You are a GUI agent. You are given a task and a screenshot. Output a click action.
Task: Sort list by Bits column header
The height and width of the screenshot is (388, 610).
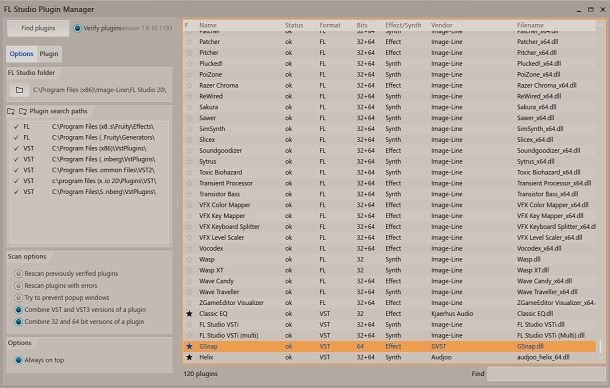click(362, 25)
